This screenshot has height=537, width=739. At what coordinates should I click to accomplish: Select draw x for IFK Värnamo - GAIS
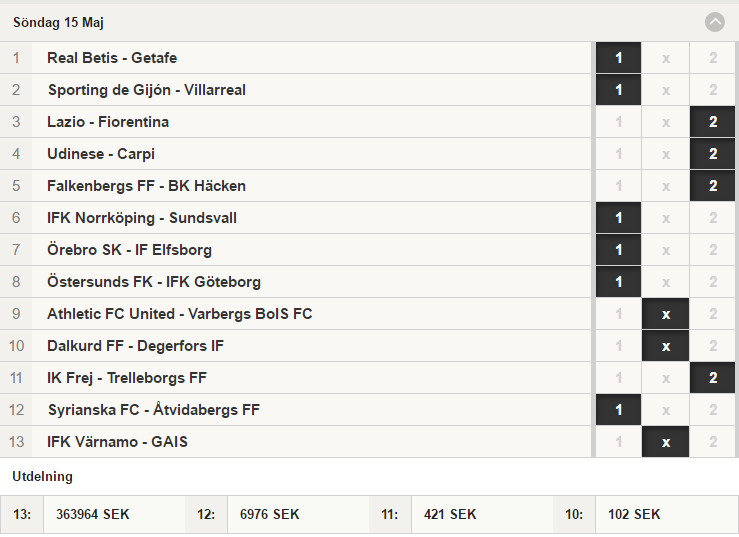pyautogui.click(x=665, y=442)
